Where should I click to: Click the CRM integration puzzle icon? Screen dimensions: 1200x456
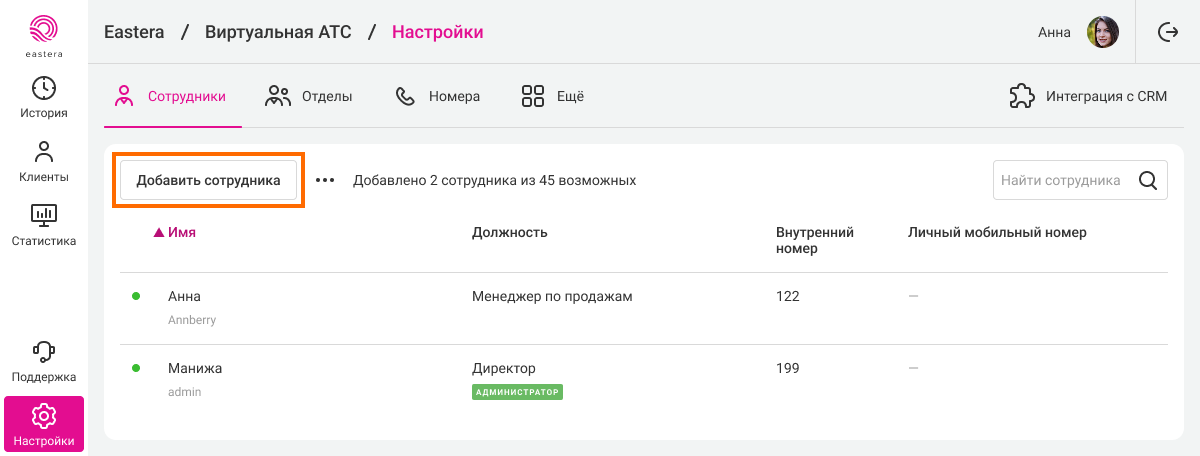(1022, 96)
